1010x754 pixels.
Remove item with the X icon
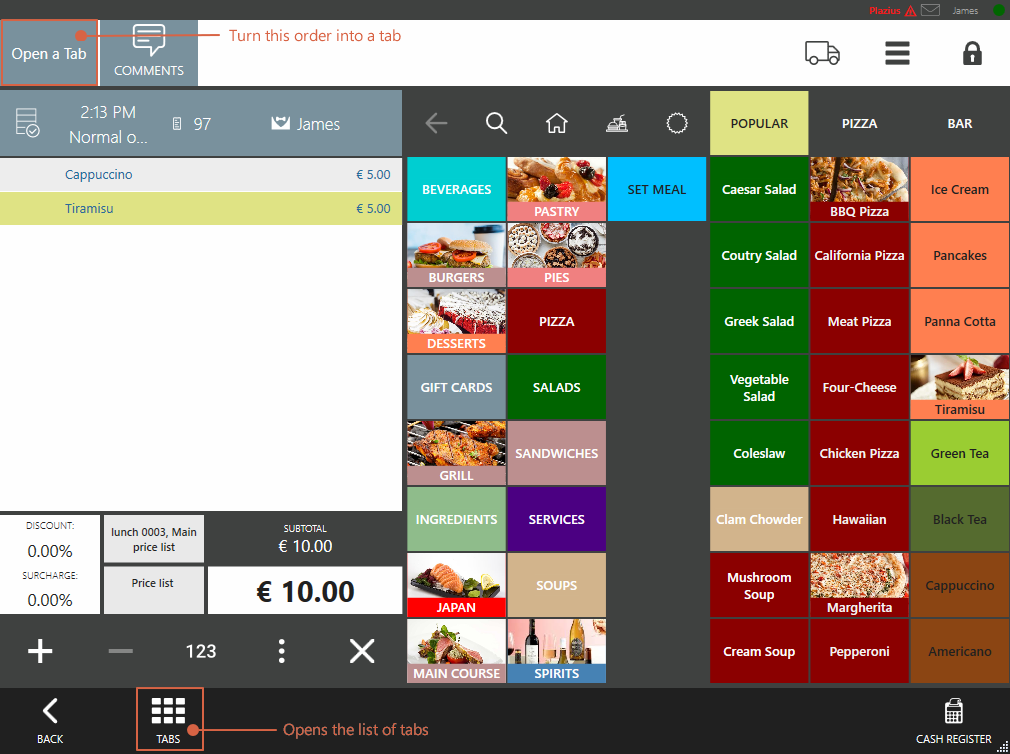tap(361, 651)
